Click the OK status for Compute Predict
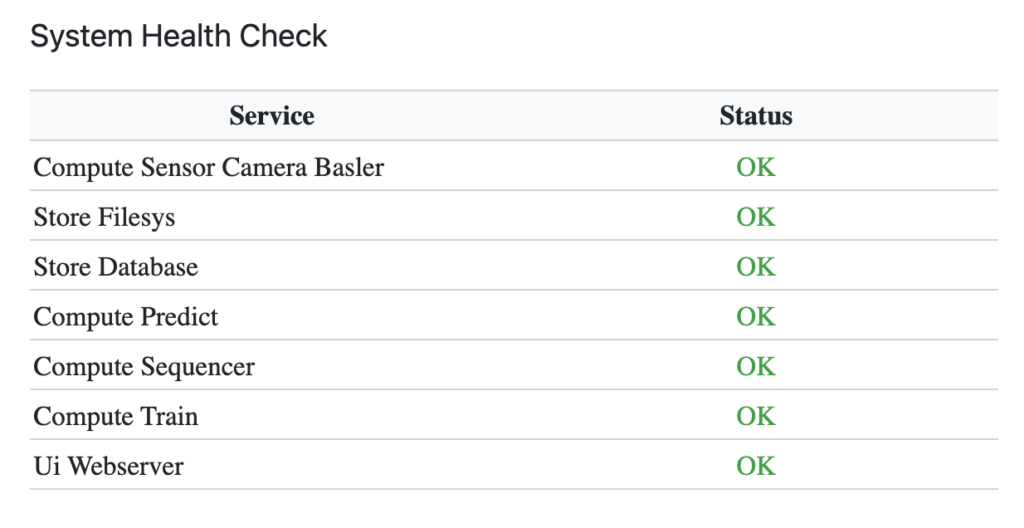This screenshot has height=528, width=1024. click(x=755, y=317)
